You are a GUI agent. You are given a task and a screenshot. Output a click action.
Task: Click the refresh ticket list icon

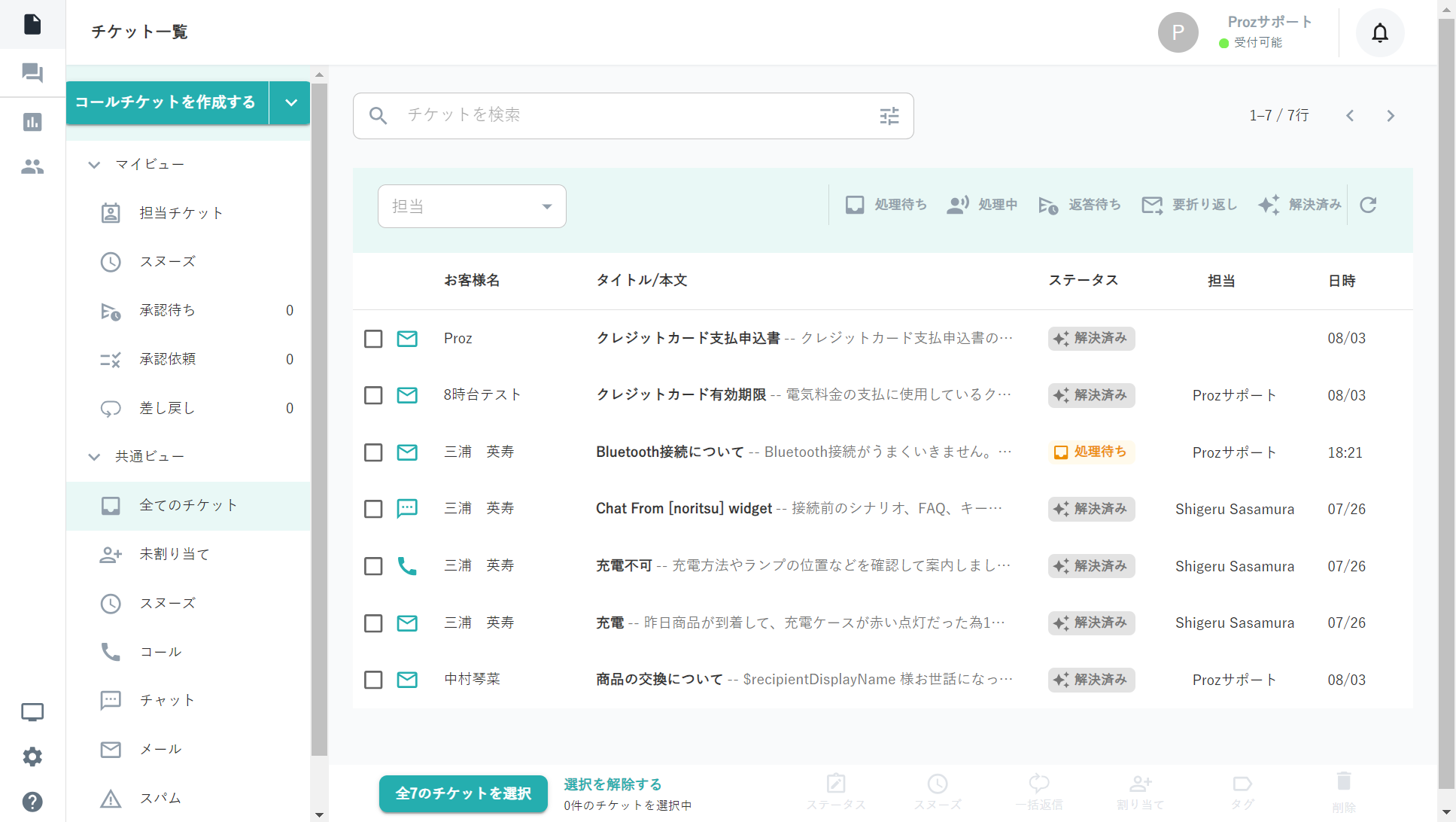point(1367,205)
